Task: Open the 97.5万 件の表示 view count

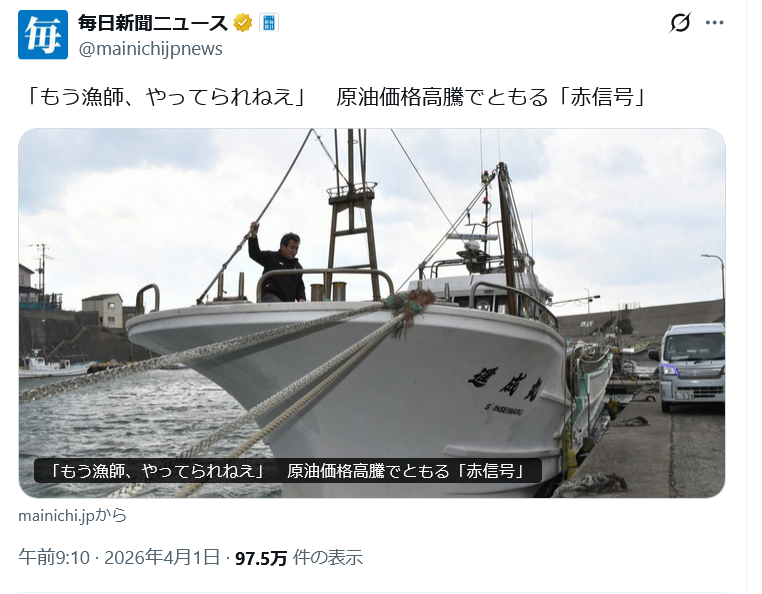Action: (299, 558)
